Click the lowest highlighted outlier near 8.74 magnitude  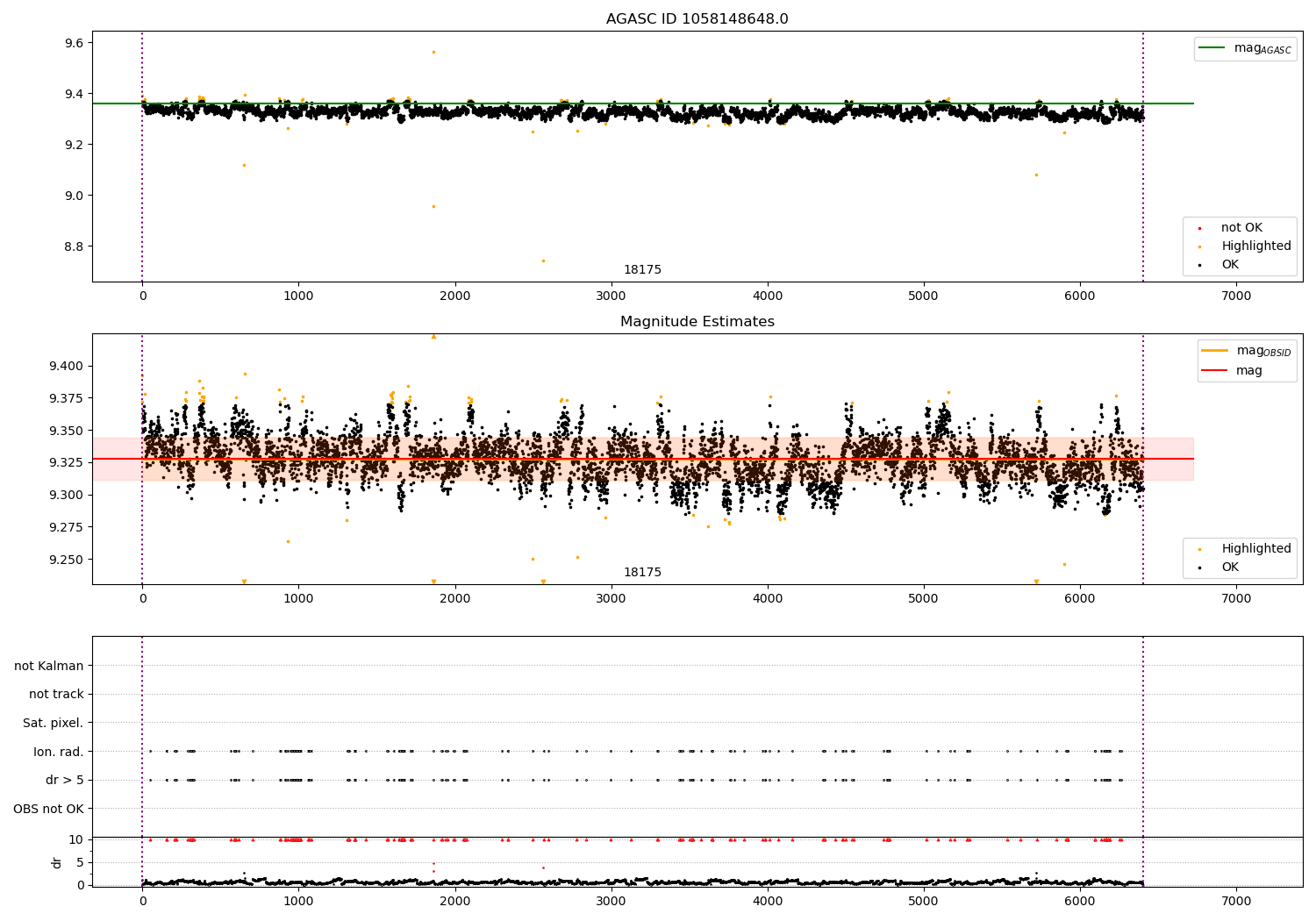click(543, 261)
